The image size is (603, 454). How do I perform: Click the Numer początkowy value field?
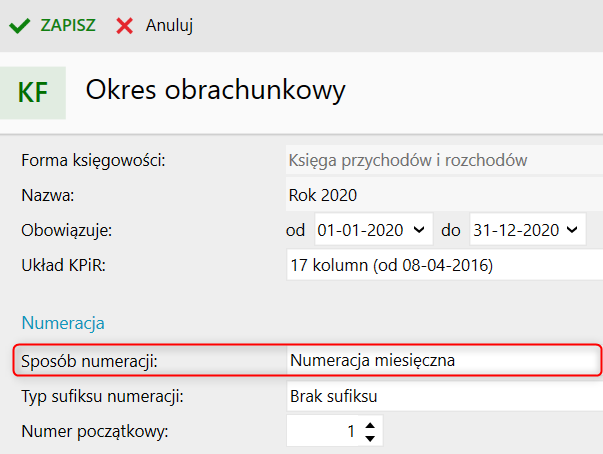pos(323,431)
